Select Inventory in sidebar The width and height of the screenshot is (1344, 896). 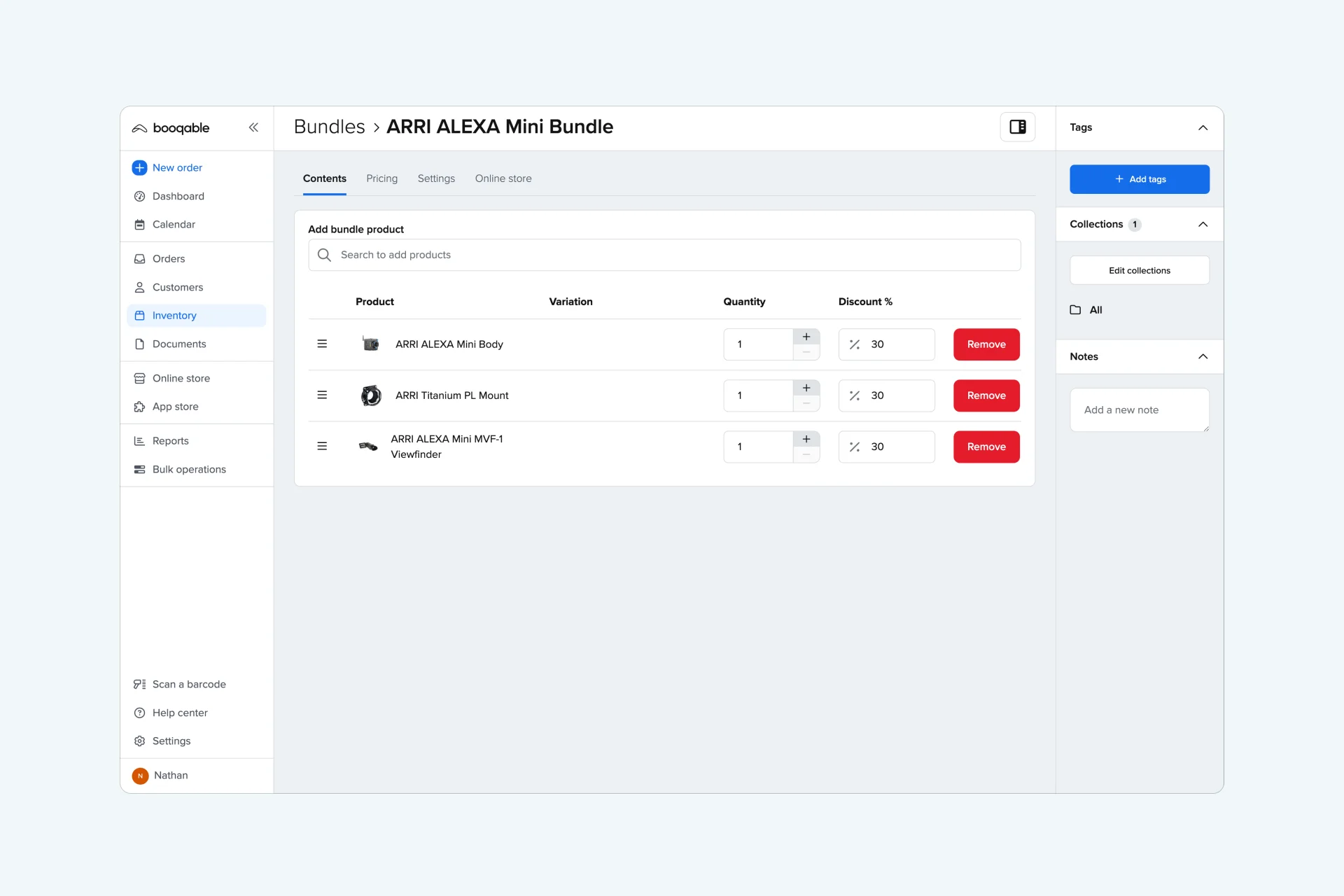point(196,316)
